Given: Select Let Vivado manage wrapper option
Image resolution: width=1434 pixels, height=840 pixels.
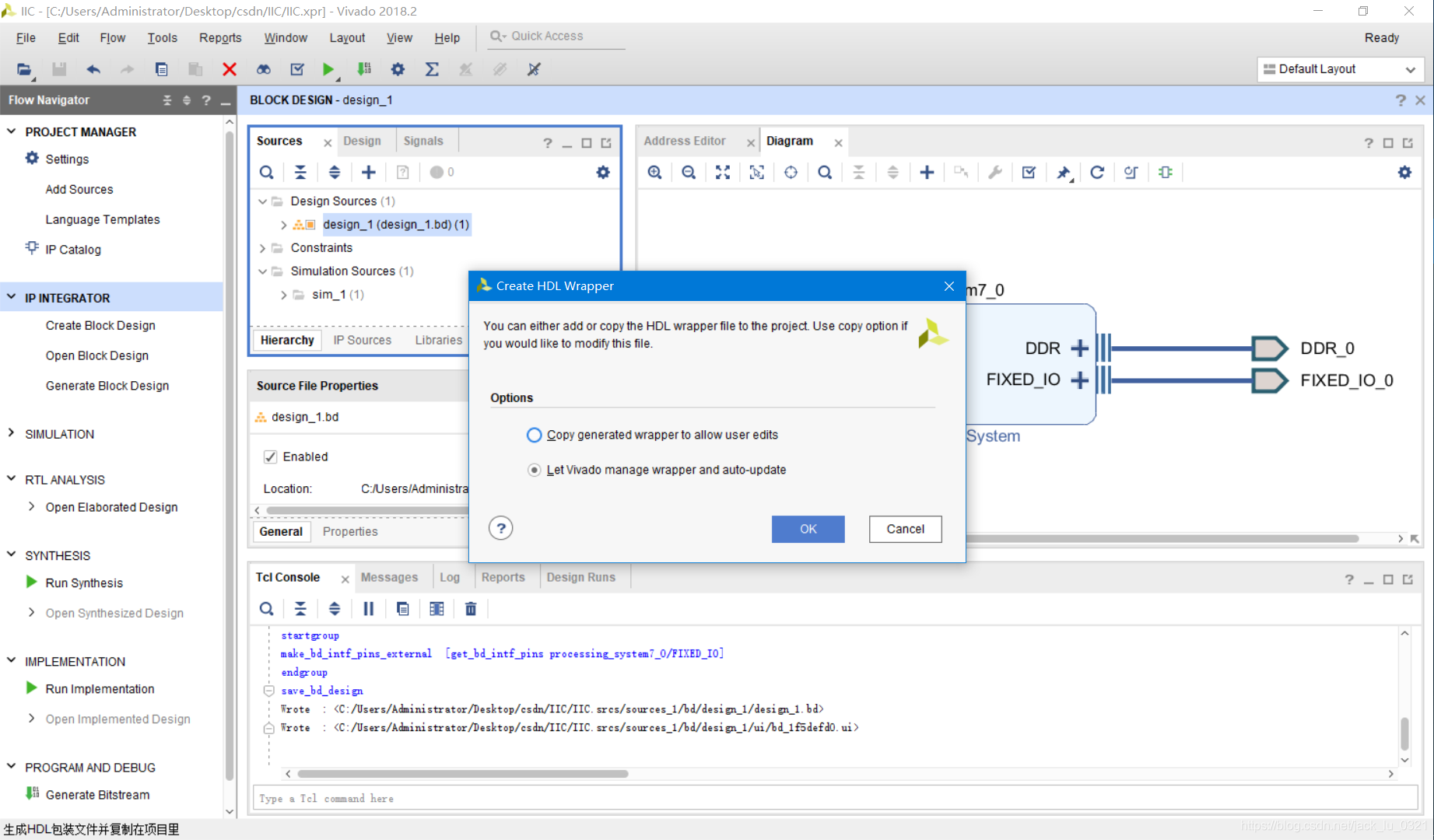Looking at the screenshot, I should click(x=534, y=470).
